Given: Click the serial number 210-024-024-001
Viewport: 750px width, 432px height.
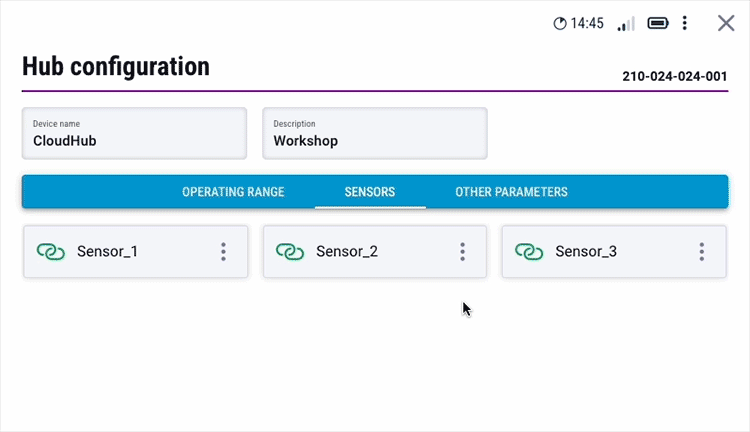Looking at the screenshot, I should pos(674,76).
